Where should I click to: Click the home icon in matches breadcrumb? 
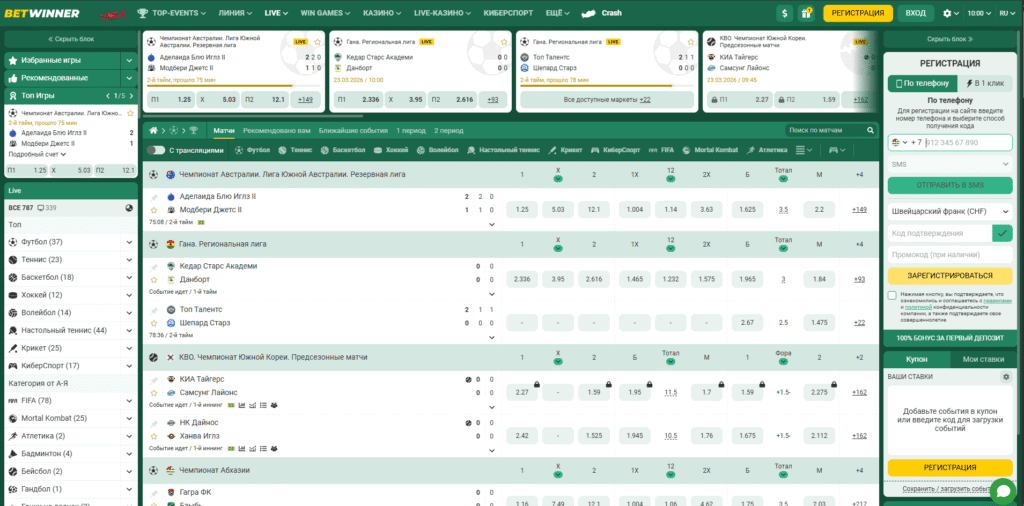click(153, 131)
